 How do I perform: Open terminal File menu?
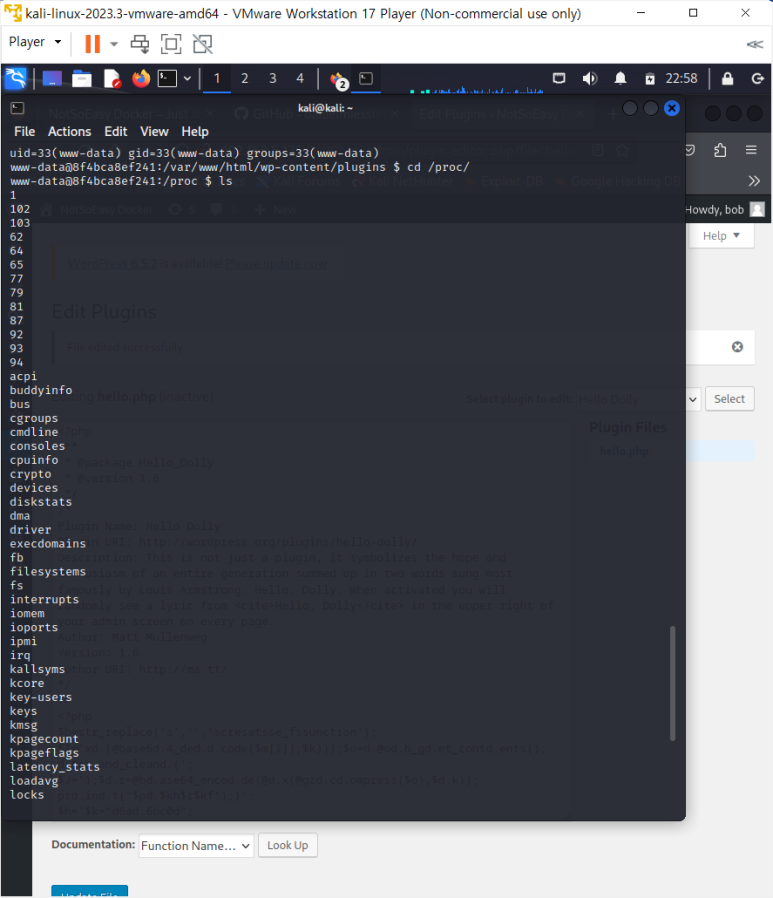pyautogui.click(x=25, y=132)
